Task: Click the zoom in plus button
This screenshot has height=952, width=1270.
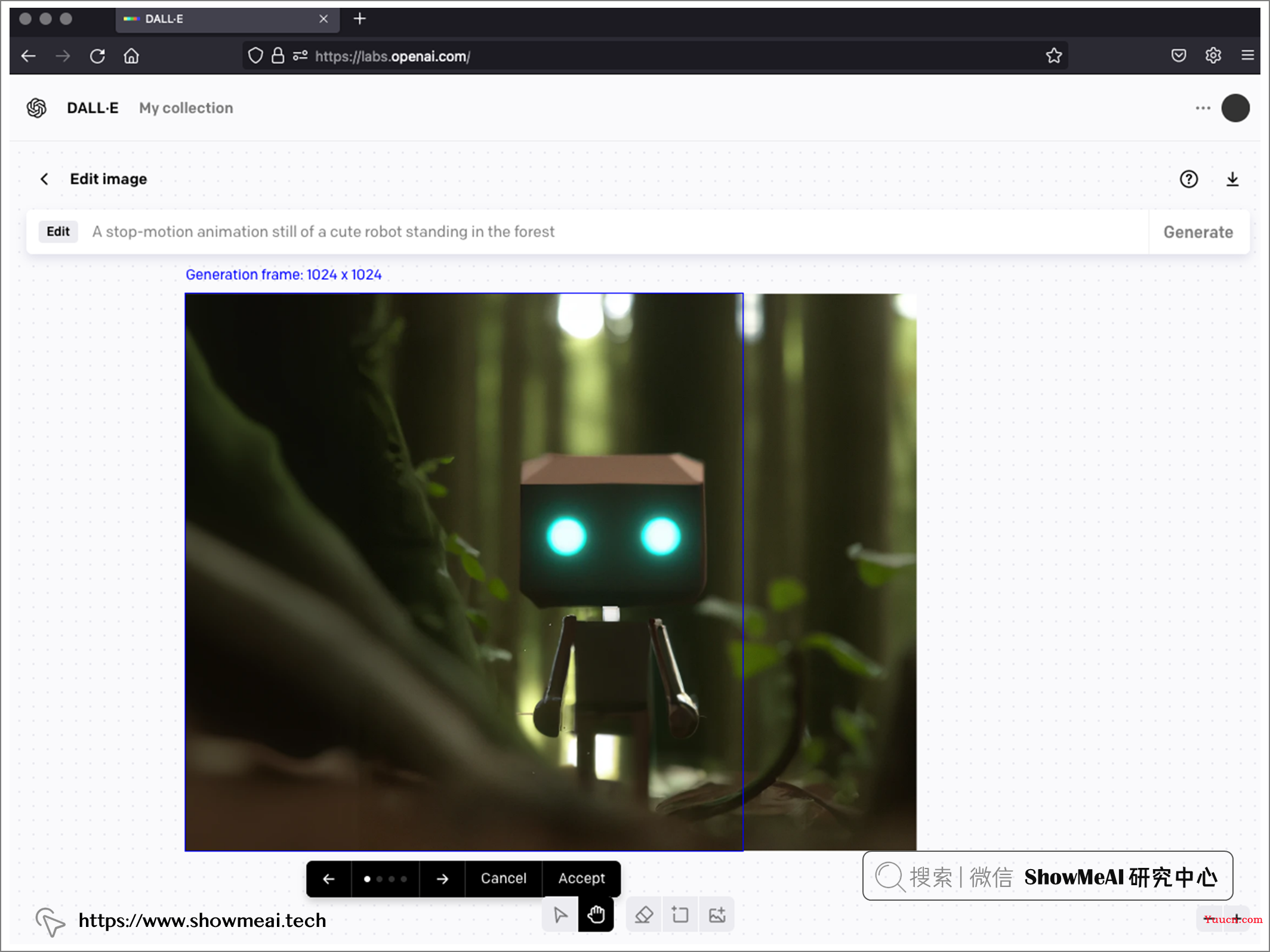Action: coord(1237,918)
